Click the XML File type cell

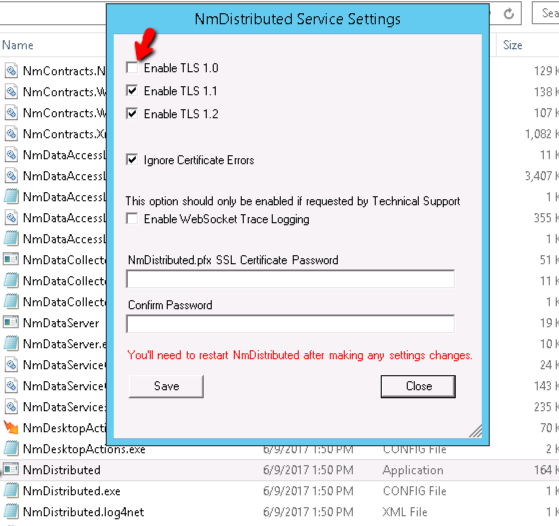tap(405, 512)
